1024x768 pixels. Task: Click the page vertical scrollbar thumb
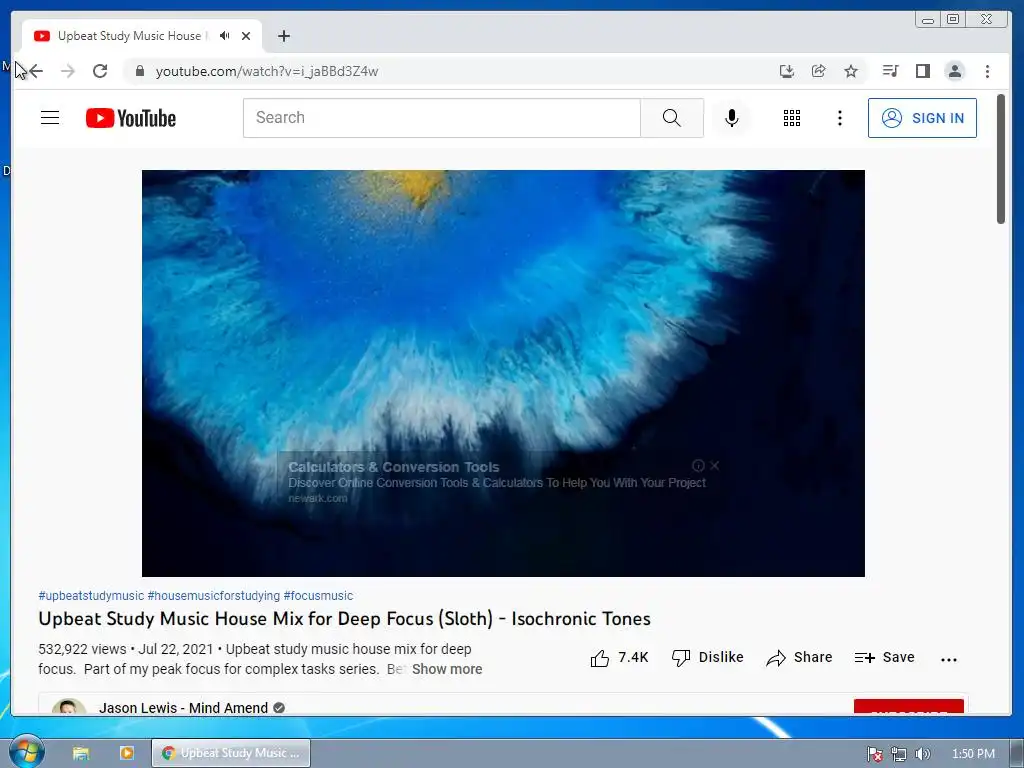(x=1000, y=159)
